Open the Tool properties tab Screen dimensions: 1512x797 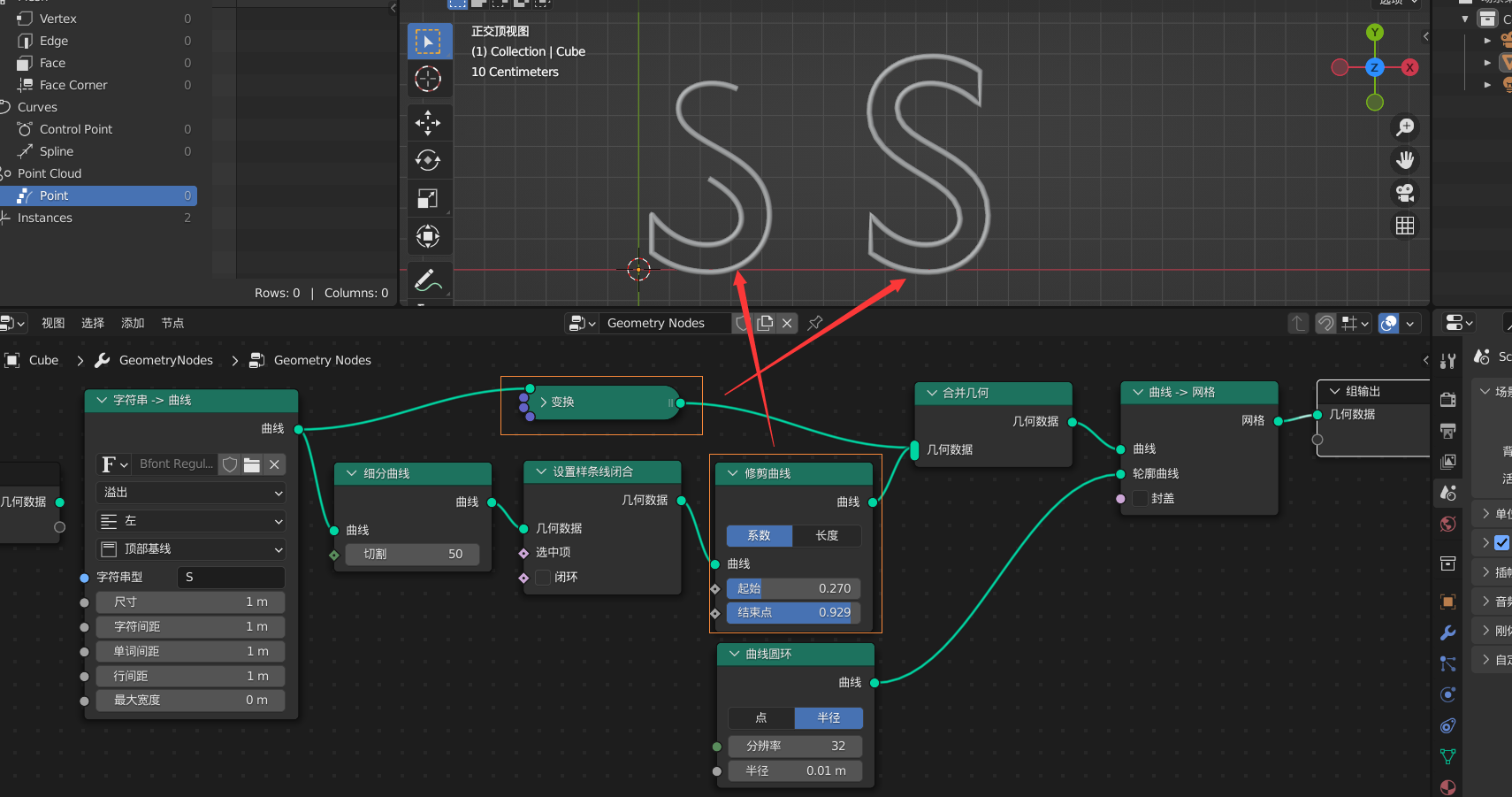tap(1447, 361)
